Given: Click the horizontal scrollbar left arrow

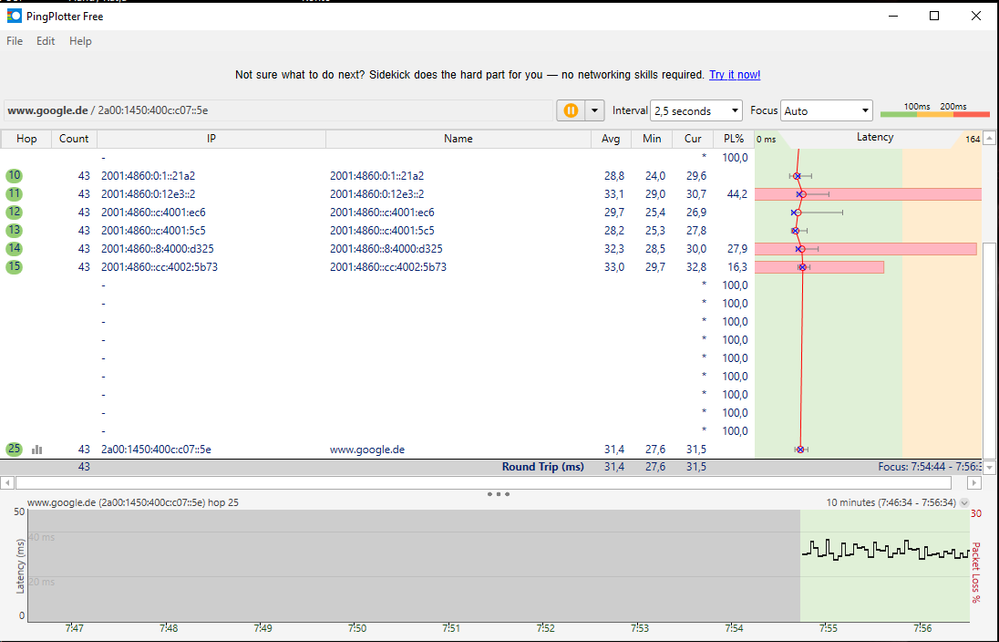Looking at the screenshot, I should [7, 483].
